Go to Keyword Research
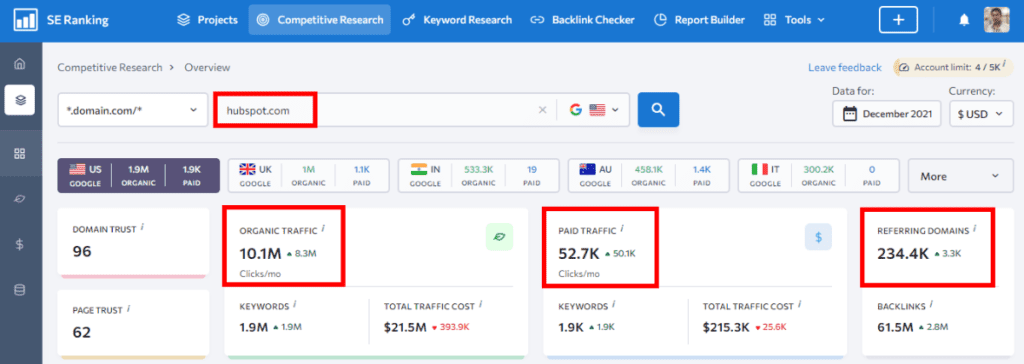Viewport: 1024px width, 364px height. (x=457, y=20)
